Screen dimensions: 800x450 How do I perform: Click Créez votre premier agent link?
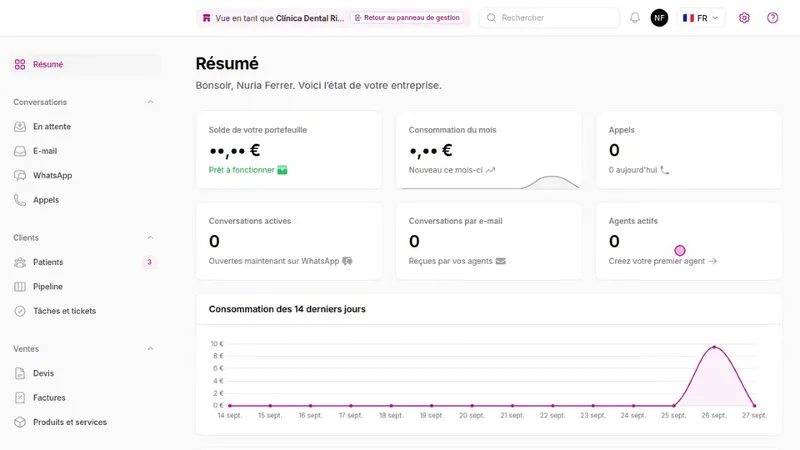pyautogui.click(x=657, y=261)
